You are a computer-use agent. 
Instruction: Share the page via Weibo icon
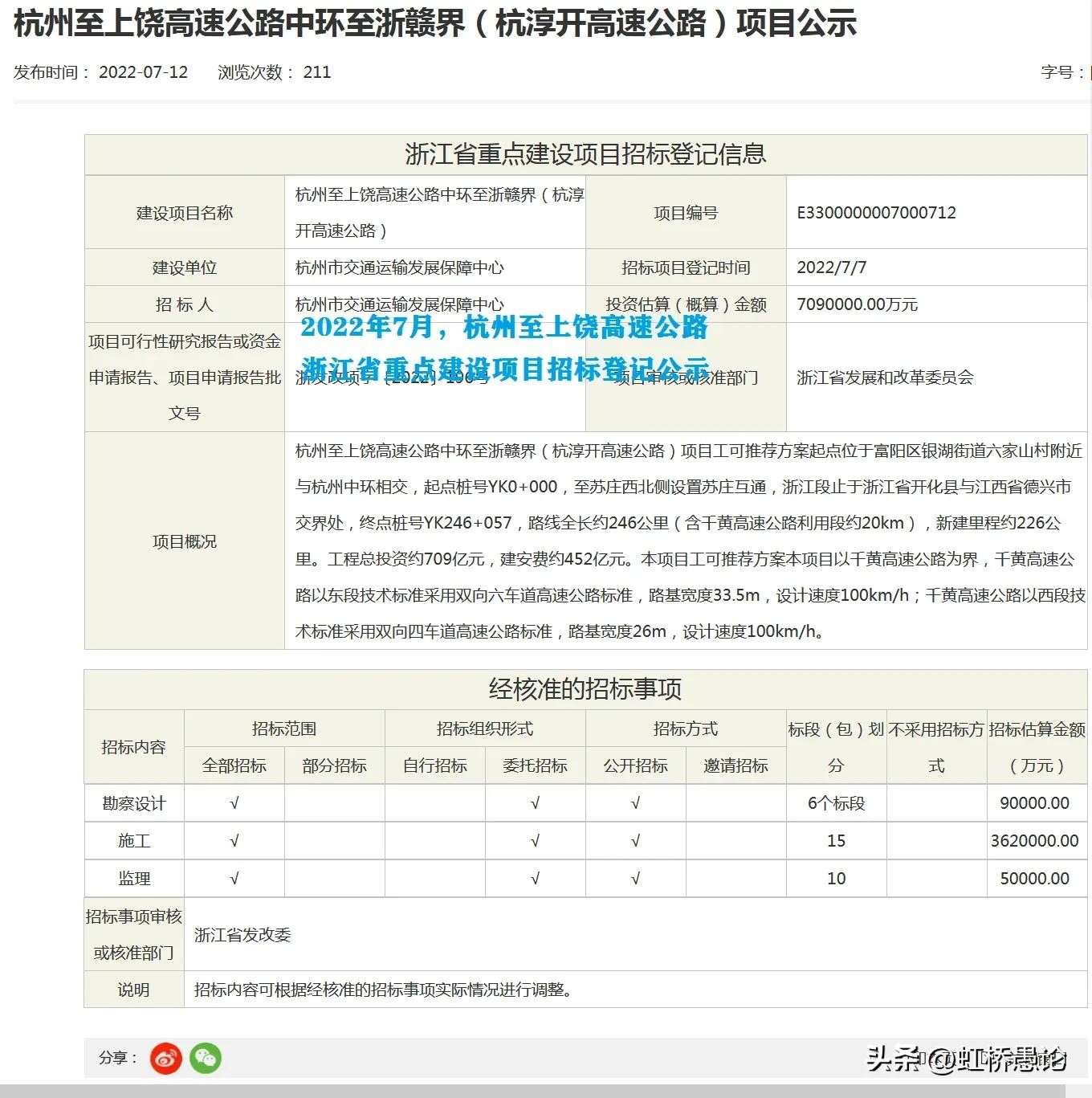click(x=166, y=1058)
